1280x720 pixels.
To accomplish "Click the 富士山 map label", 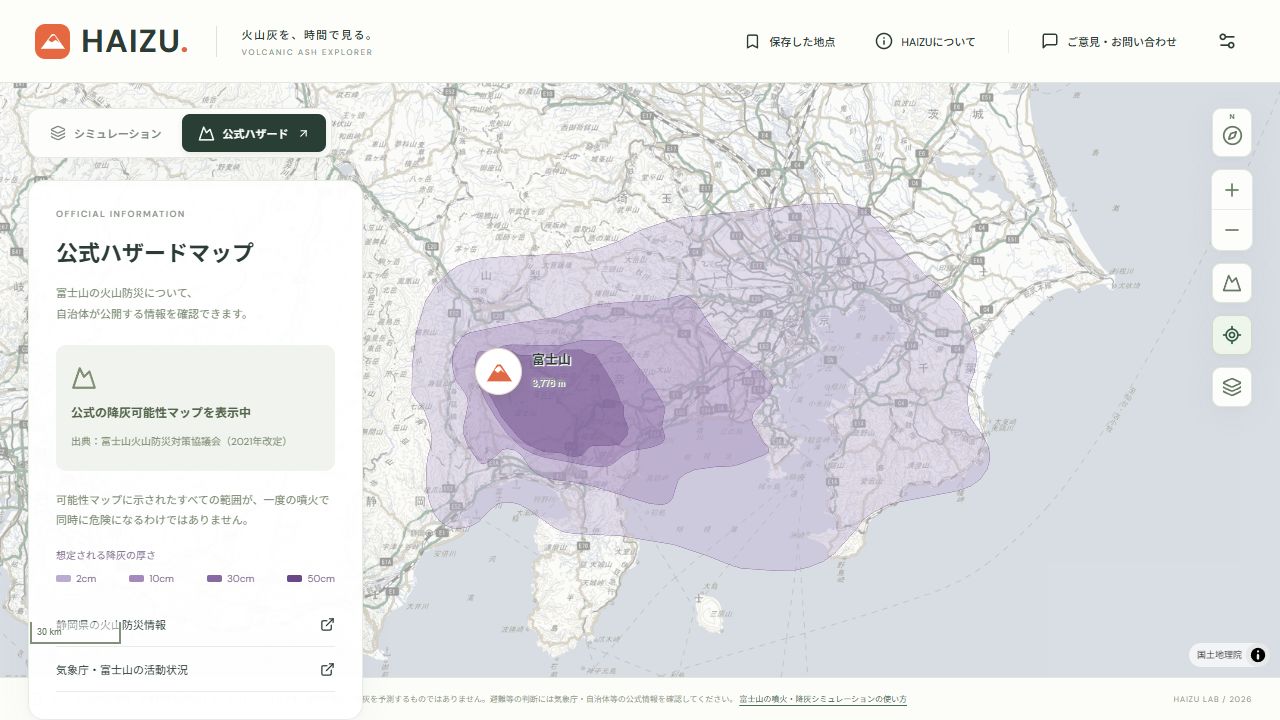I will (551, 360).
